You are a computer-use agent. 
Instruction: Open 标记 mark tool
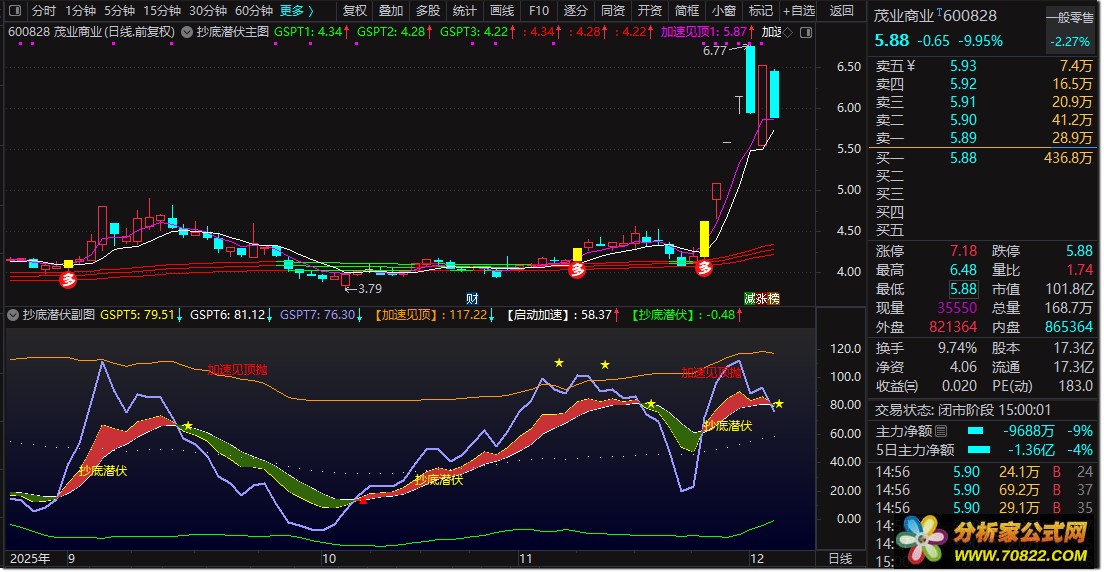click(x=760, y=11)
